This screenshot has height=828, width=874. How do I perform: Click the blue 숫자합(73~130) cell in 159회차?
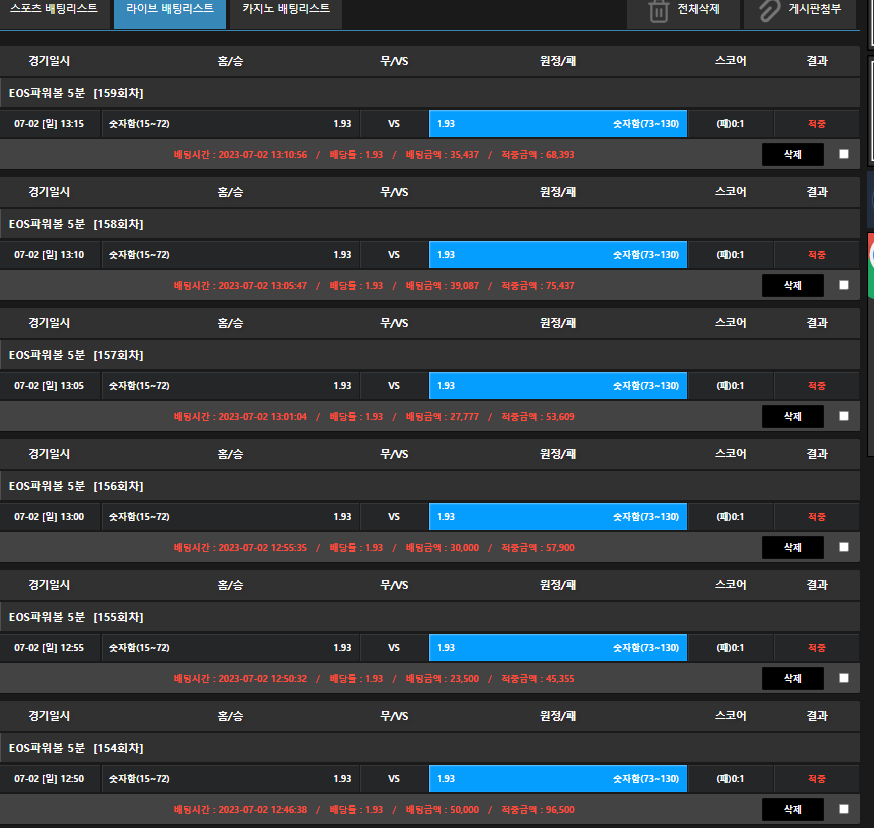[558, 124]
